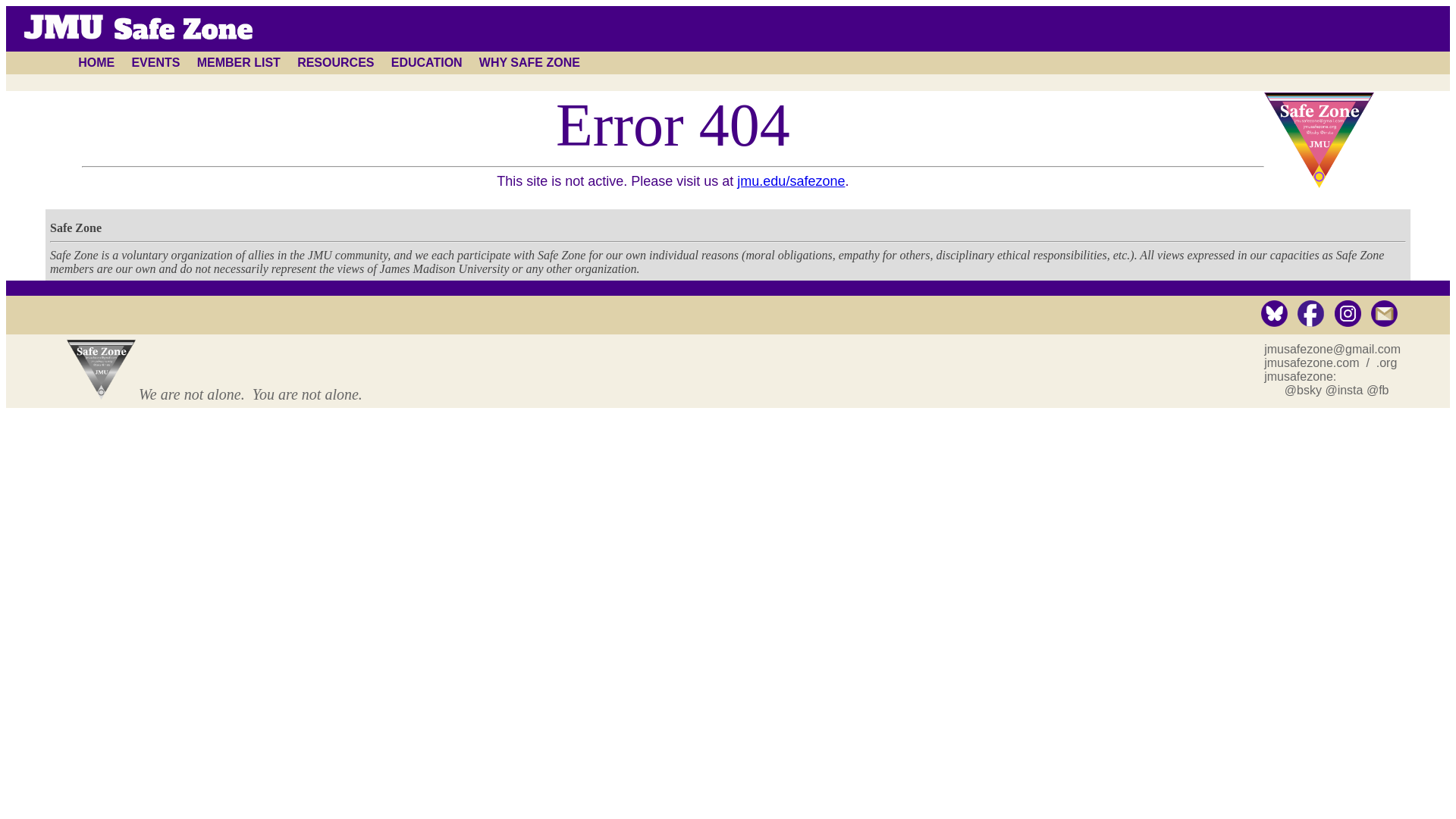Screen dimensions: 1456x819
Task: Visit the .org site link
Action: (1386, 363)
